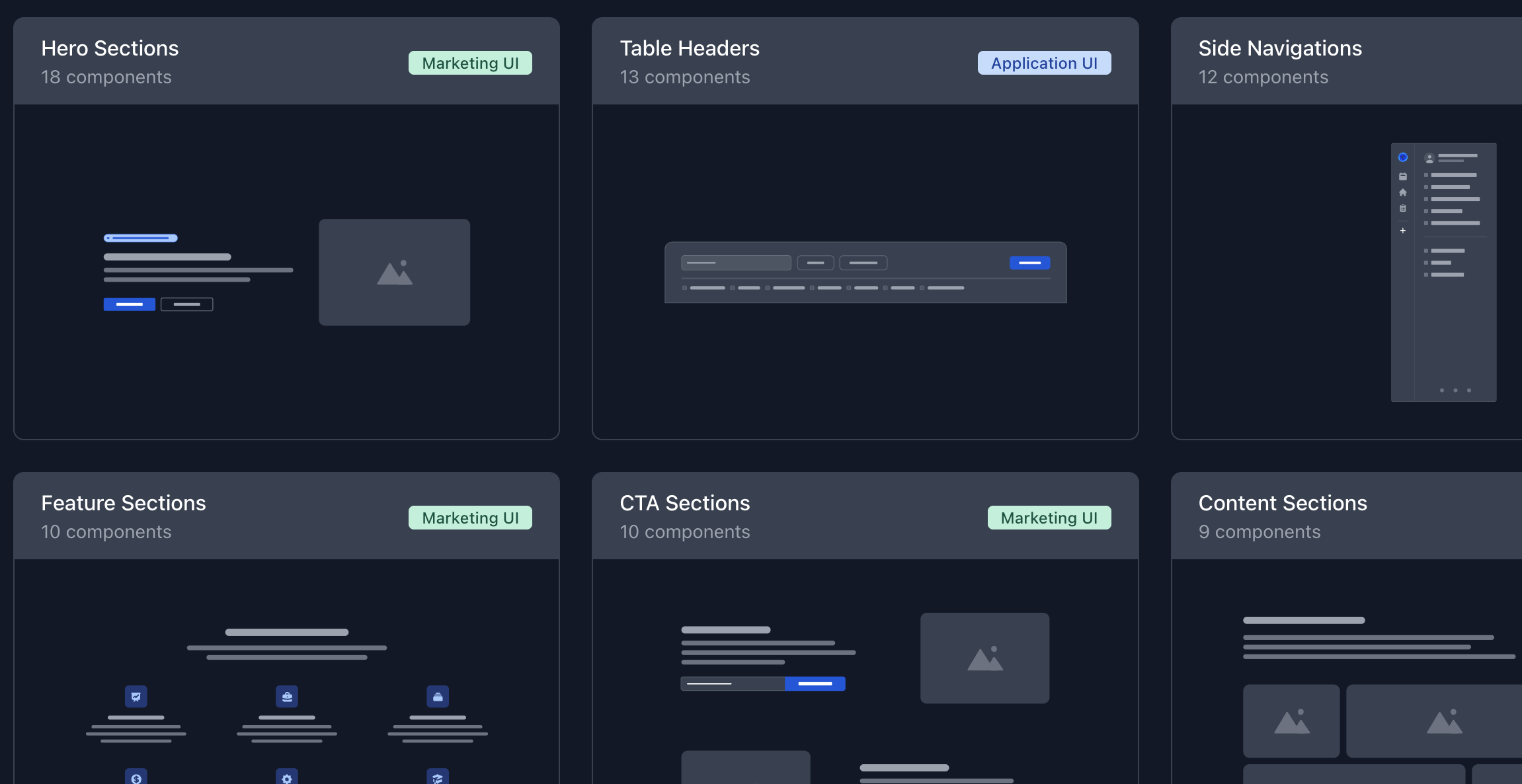The height and width of the screenshot is (784, 1522).
Task: Click the Application UI badge on Table Headers
Action: [1044, 63]
